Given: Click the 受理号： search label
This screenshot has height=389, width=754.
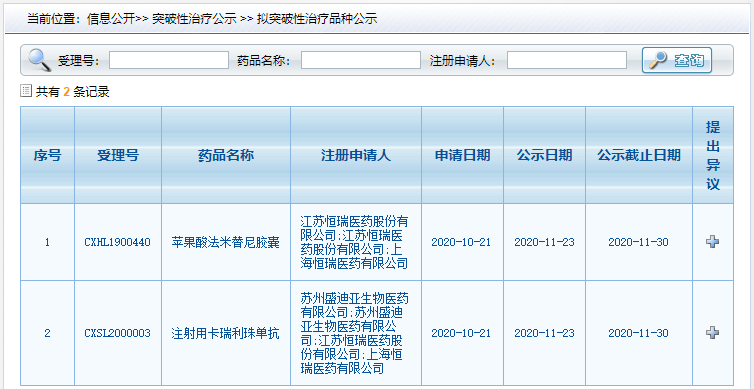Looking at the screenshot, I should click(x=79, y=61).
